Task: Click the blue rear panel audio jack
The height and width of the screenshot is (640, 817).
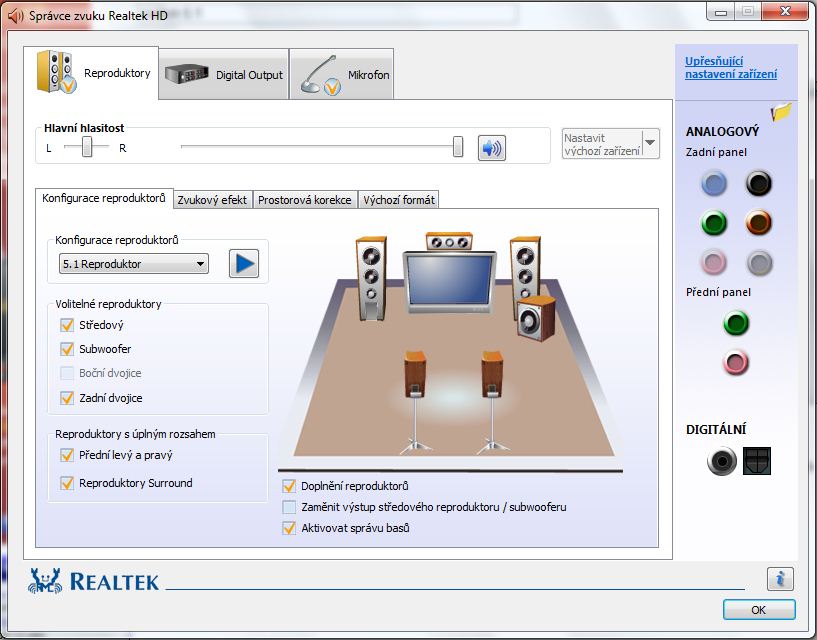Action: (713, 183)
